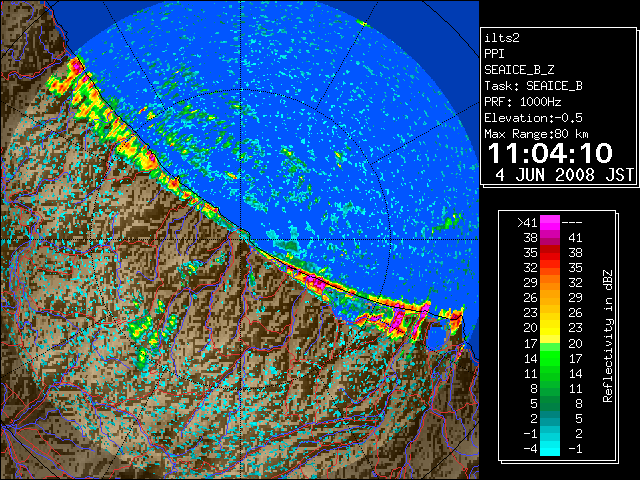The height and width of the screenshot is (480, 640).
Task: Select the "---" legend label
Action: 572,223
